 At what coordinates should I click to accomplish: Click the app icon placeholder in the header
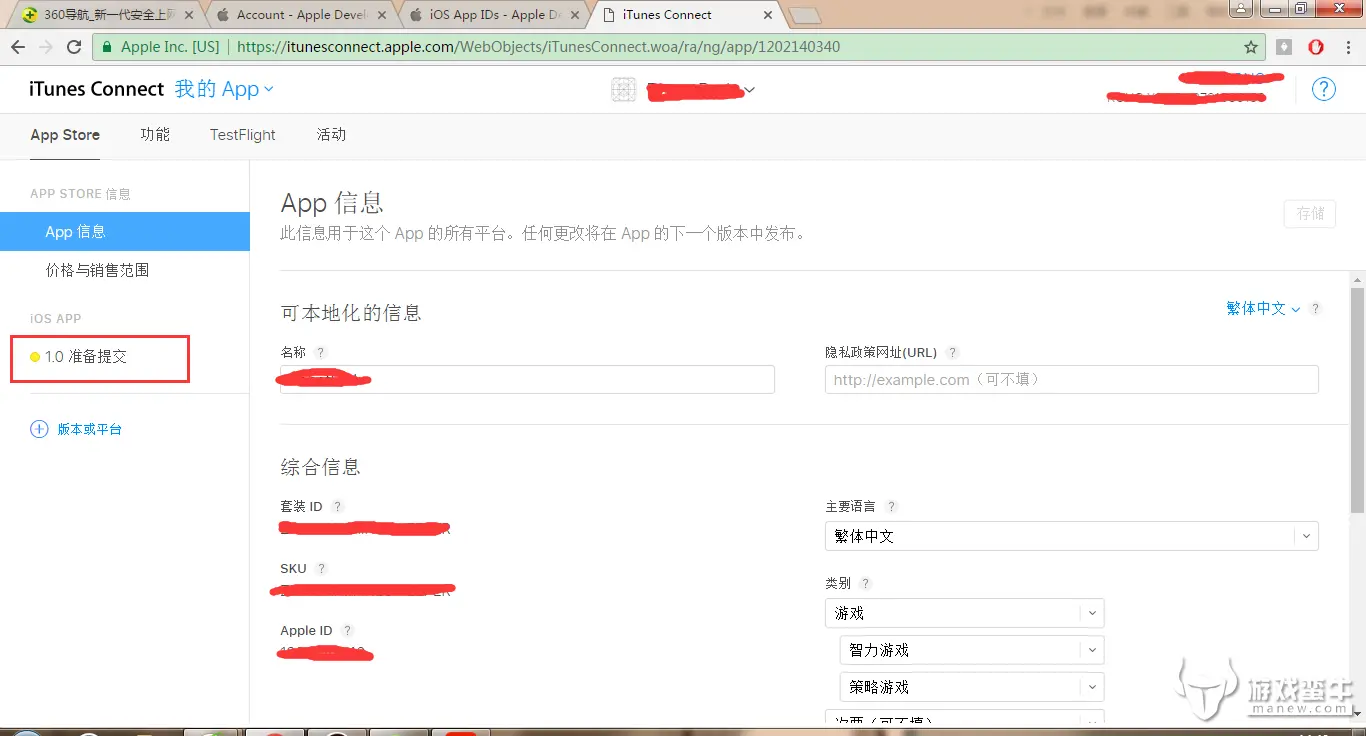[x=623, y=90]
